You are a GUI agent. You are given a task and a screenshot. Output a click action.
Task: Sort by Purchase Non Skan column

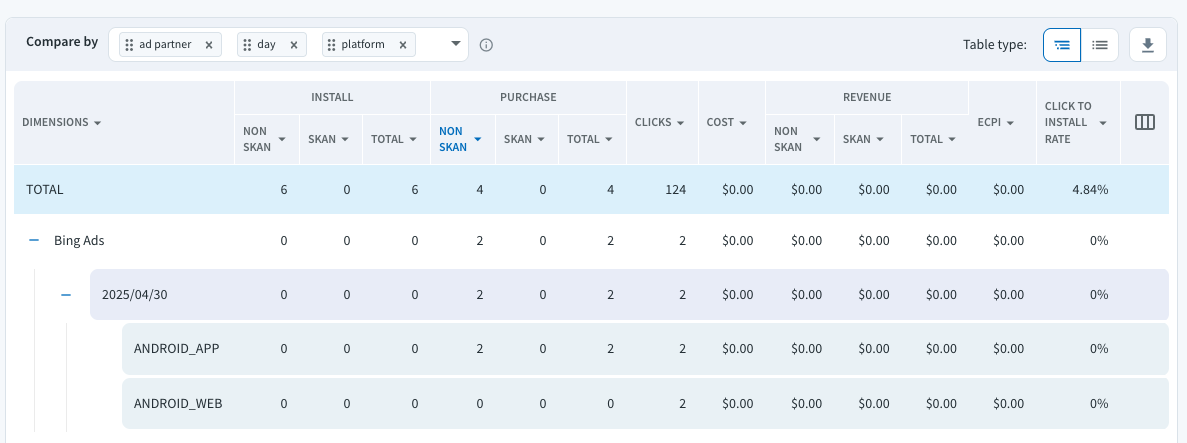(x=478, y=139)
